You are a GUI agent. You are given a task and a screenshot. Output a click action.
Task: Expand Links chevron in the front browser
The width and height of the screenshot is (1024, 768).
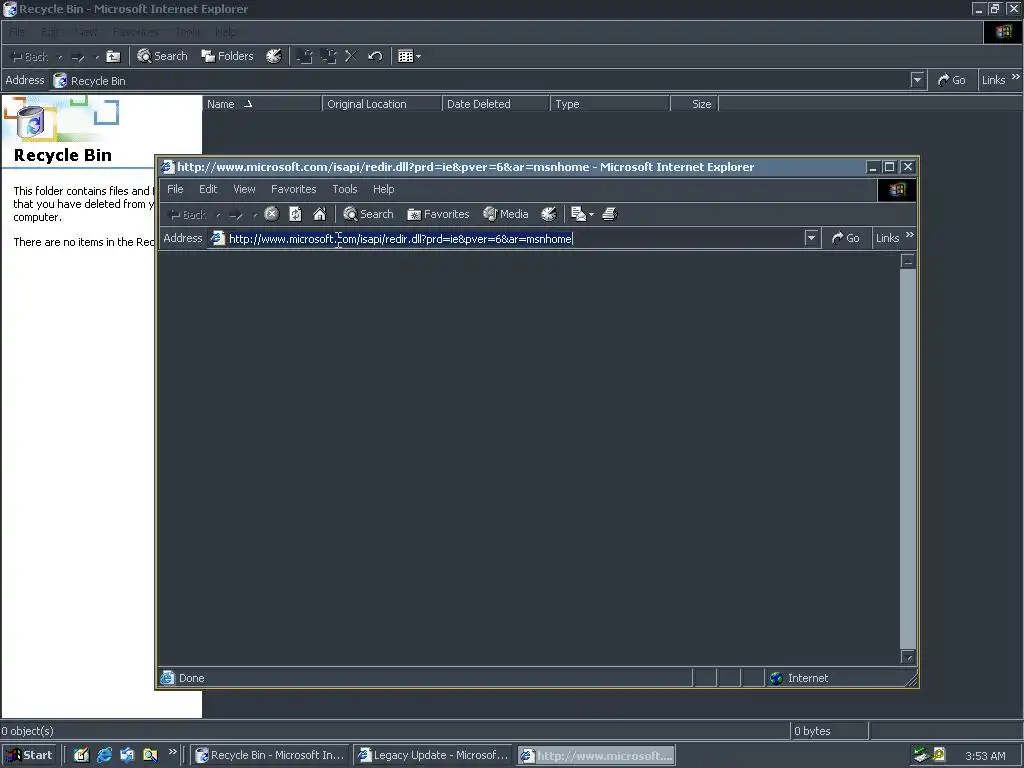click(910, 235)
